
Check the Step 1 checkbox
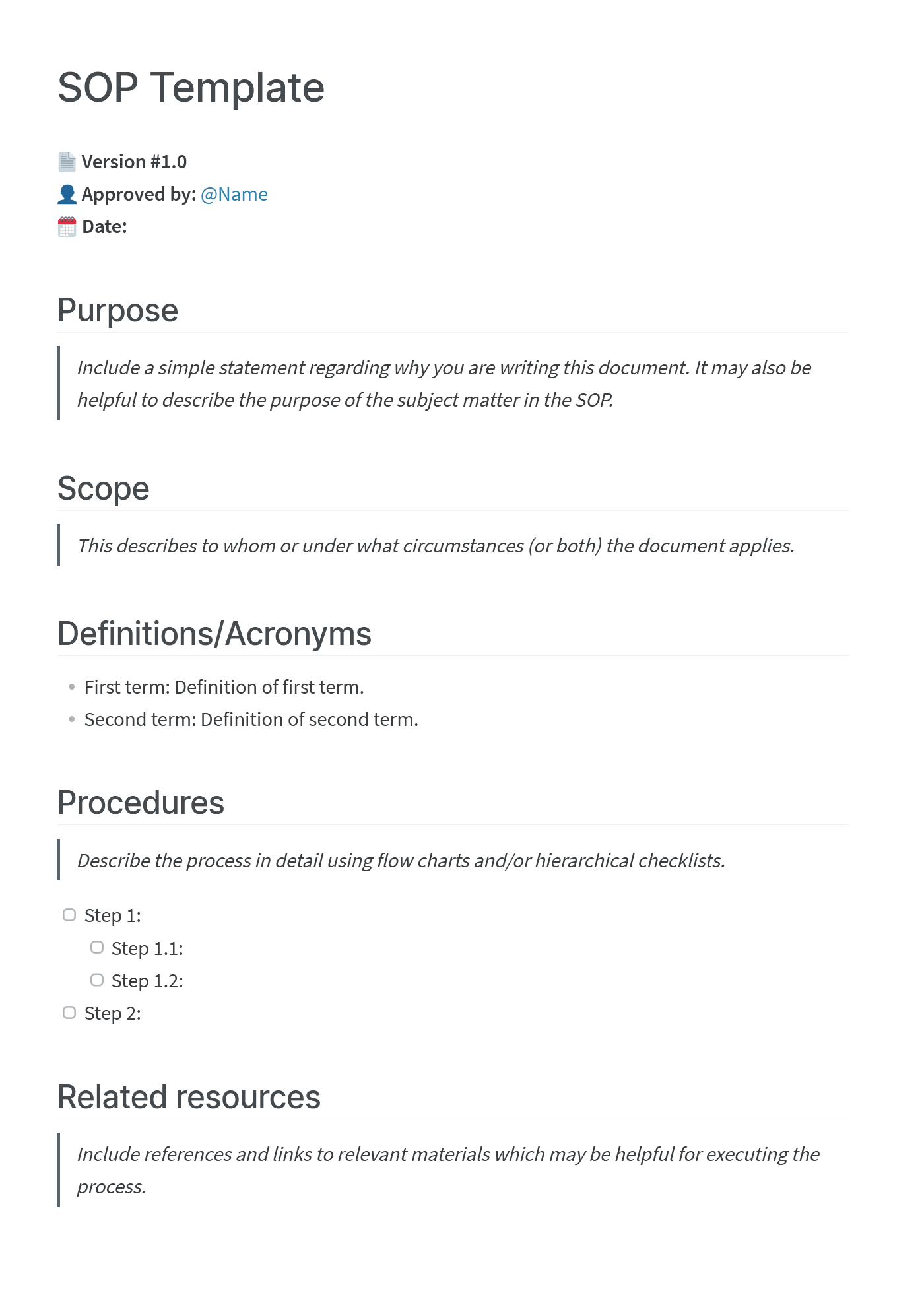(x=69, y=915)
